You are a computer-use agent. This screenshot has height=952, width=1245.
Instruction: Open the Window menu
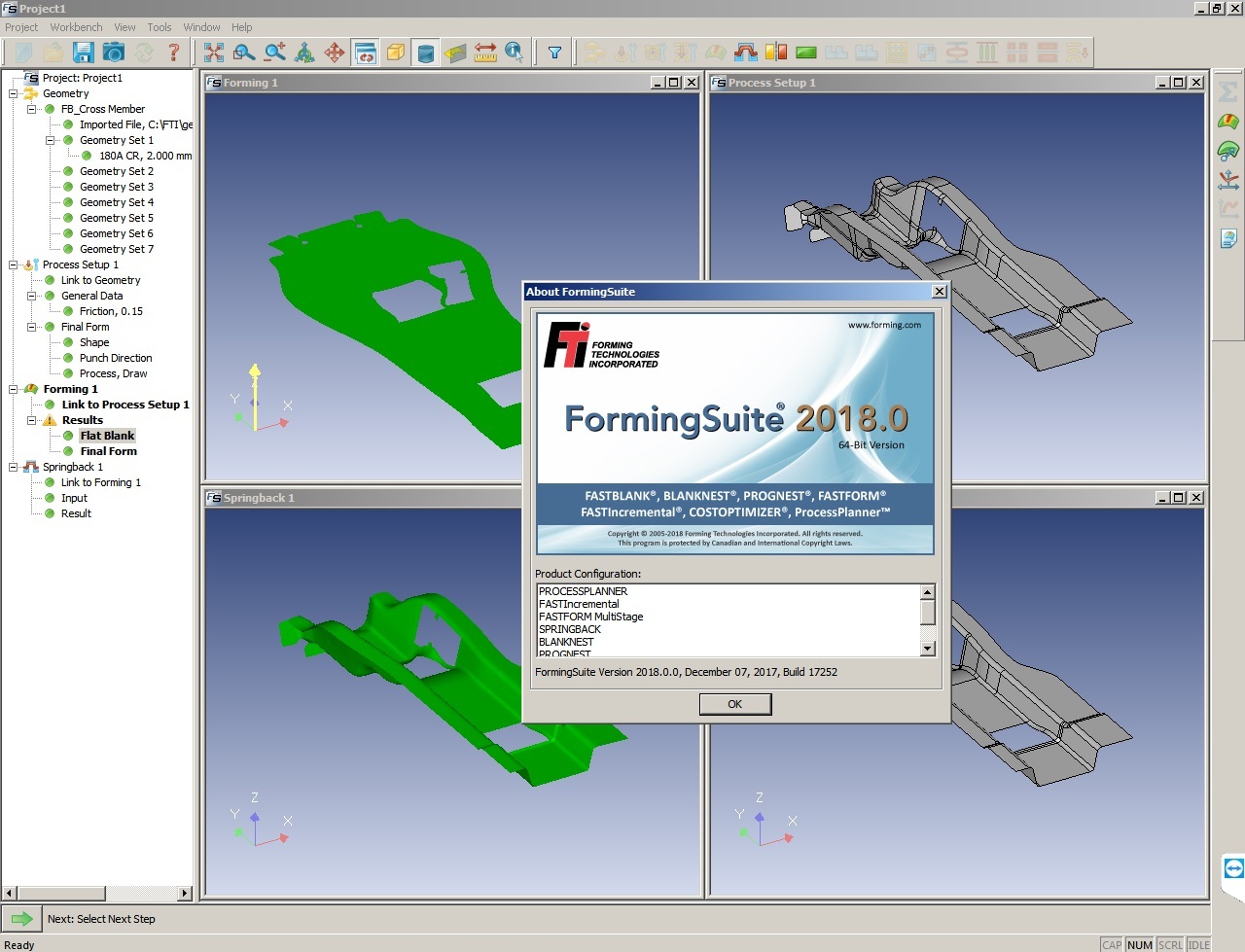[x=201, y=27]
